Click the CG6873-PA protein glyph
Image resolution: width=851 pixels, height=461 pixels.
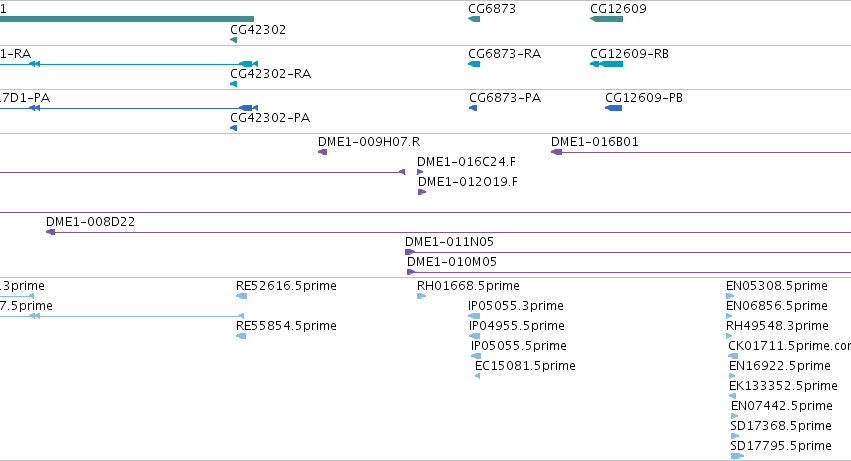click(473, 108)
